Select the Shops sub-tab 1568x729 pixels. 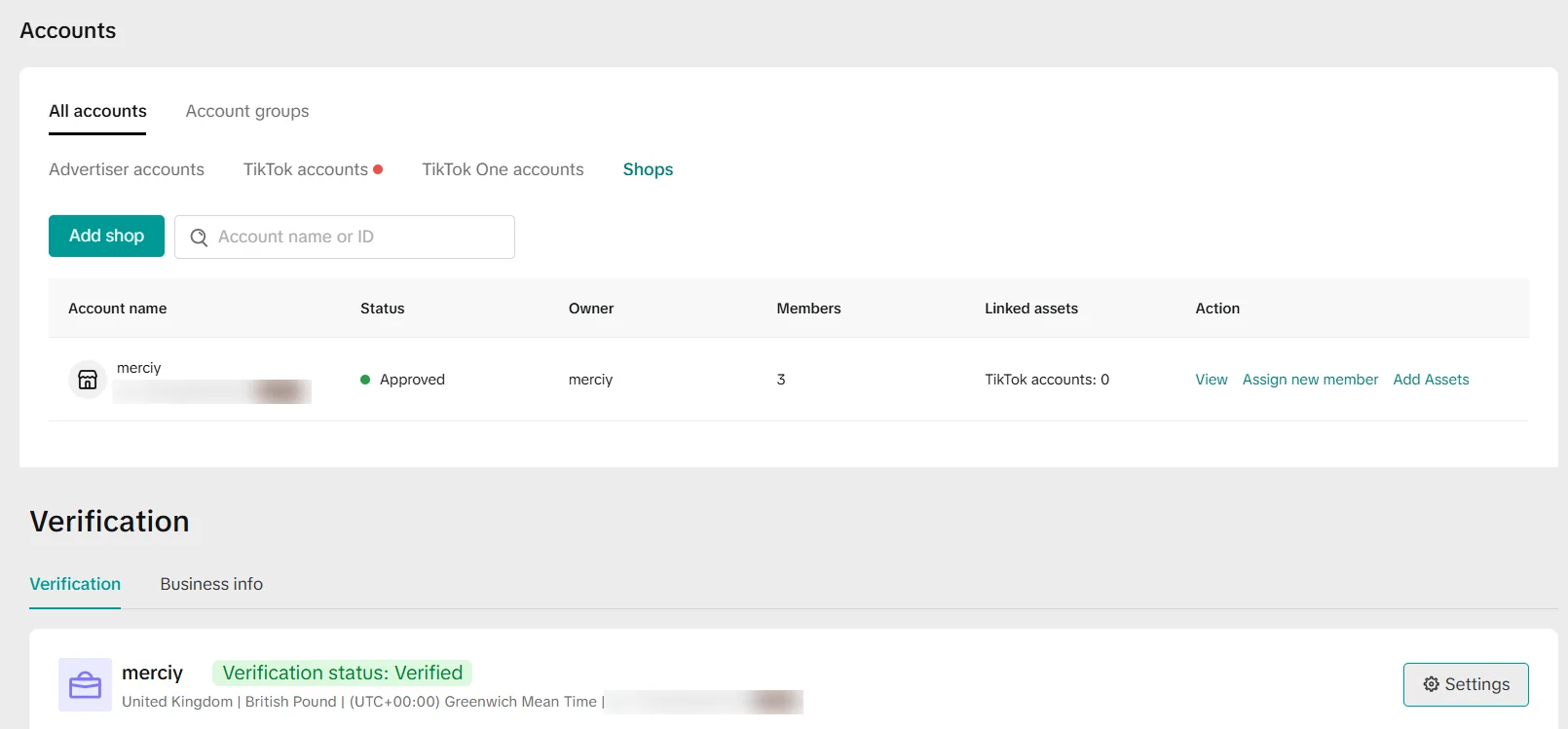(x=648, y=169)
